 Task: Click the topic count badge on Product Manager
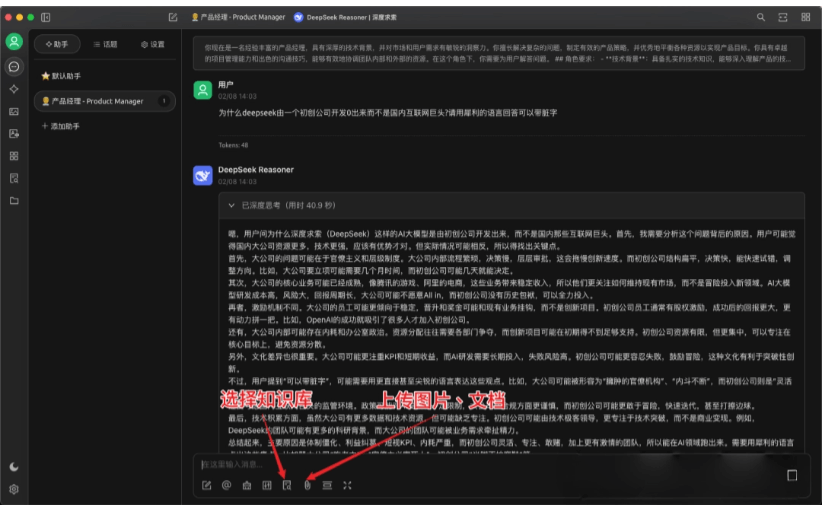164,101
